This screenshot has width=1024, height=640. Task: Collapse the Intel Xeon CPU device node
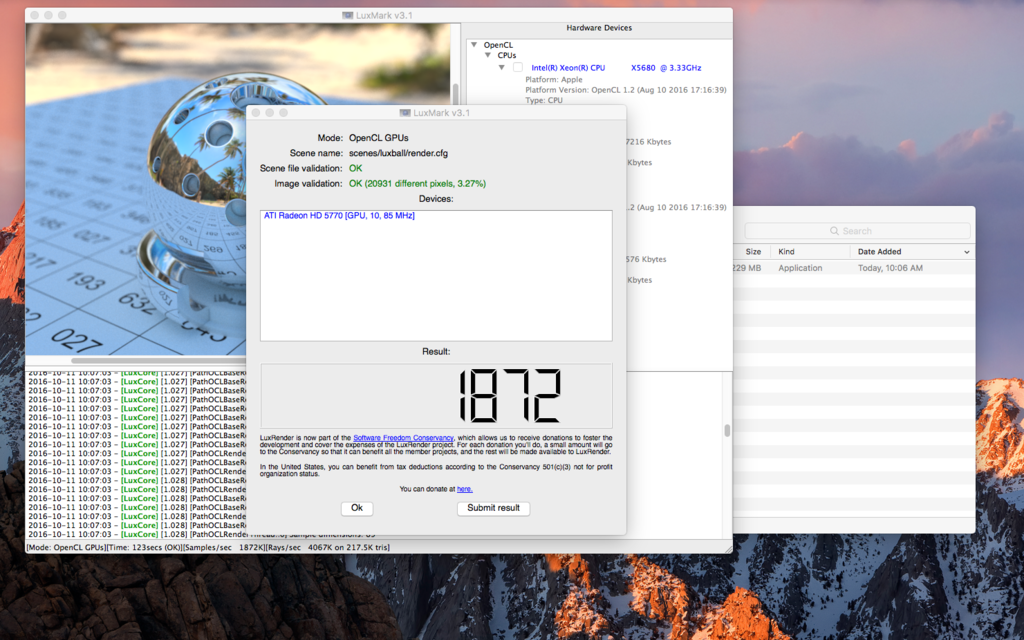coord(502,67)
